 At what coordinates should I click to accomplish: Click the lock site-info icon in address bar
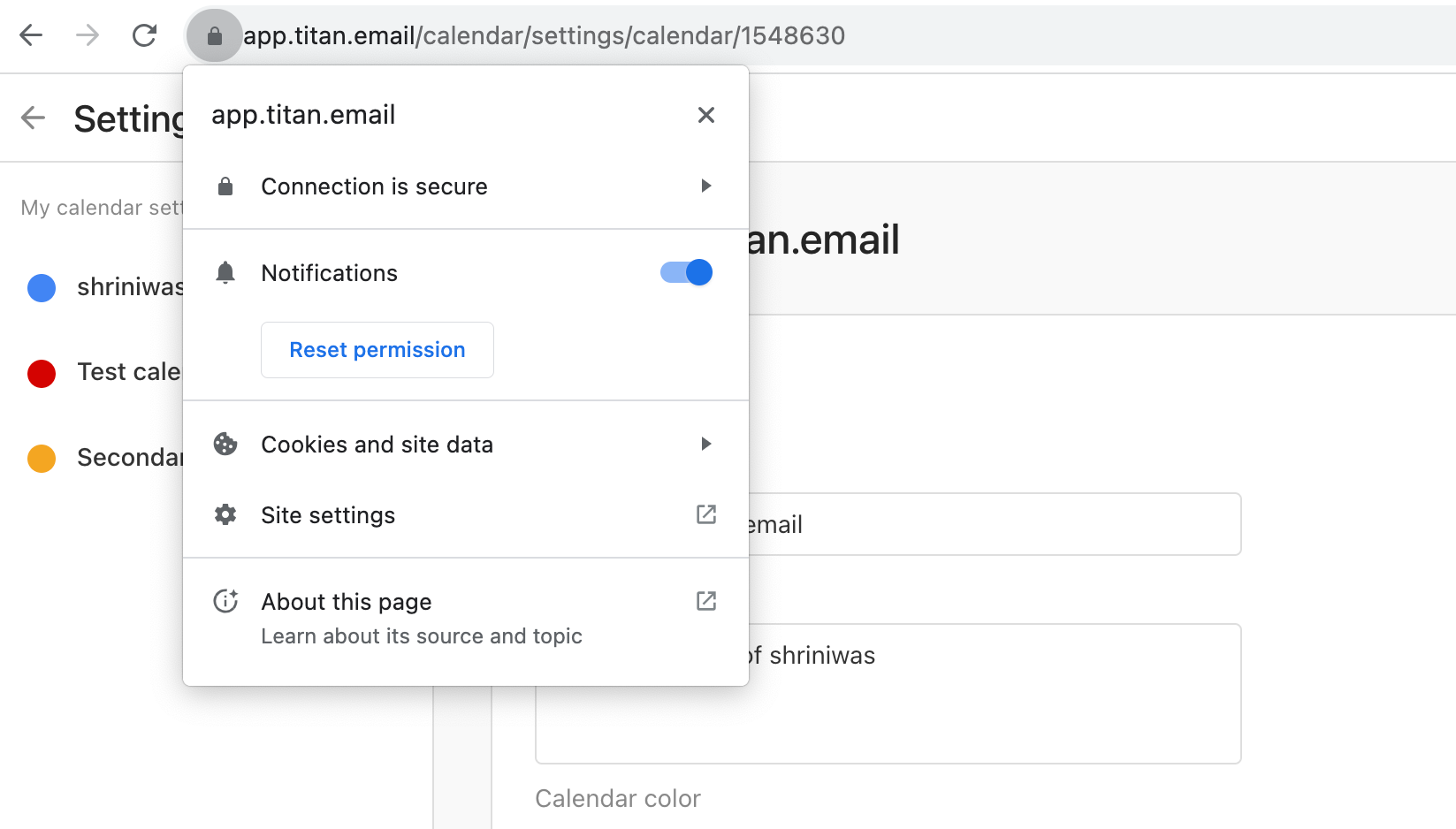tap(214, 35)
